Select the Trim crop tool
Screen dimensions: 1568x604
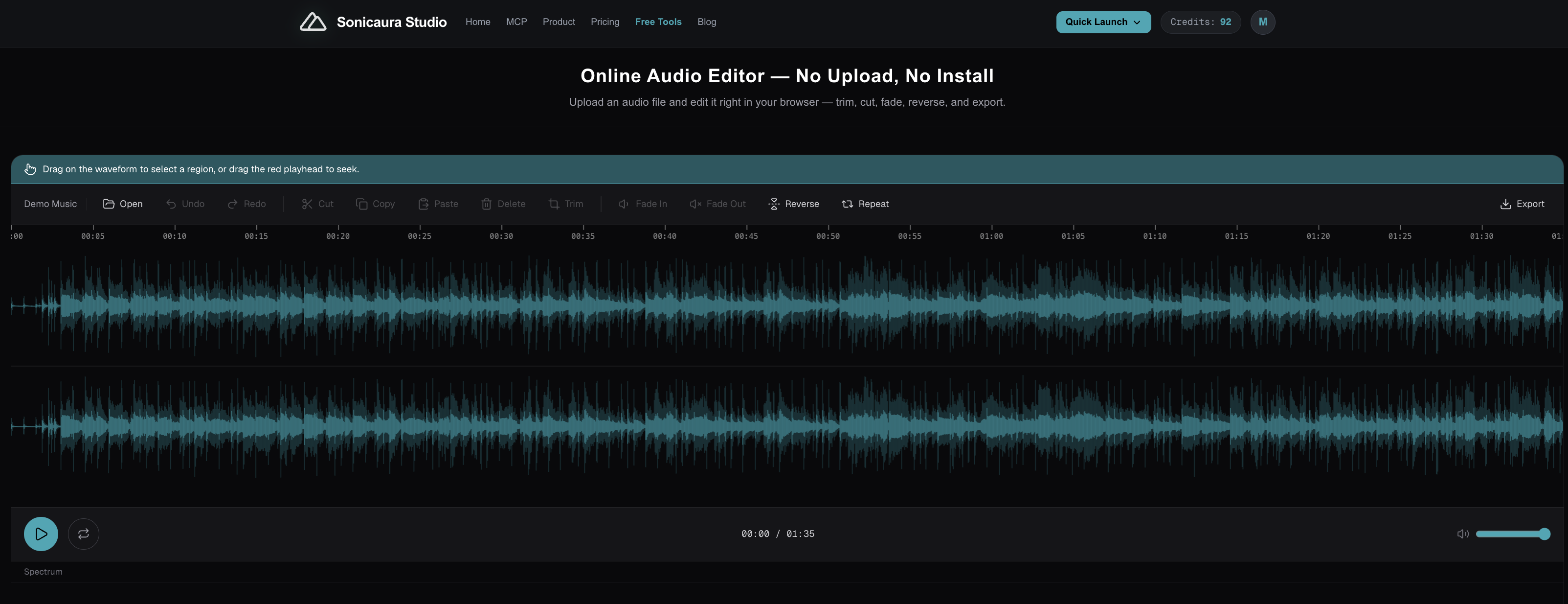[565, 204]
